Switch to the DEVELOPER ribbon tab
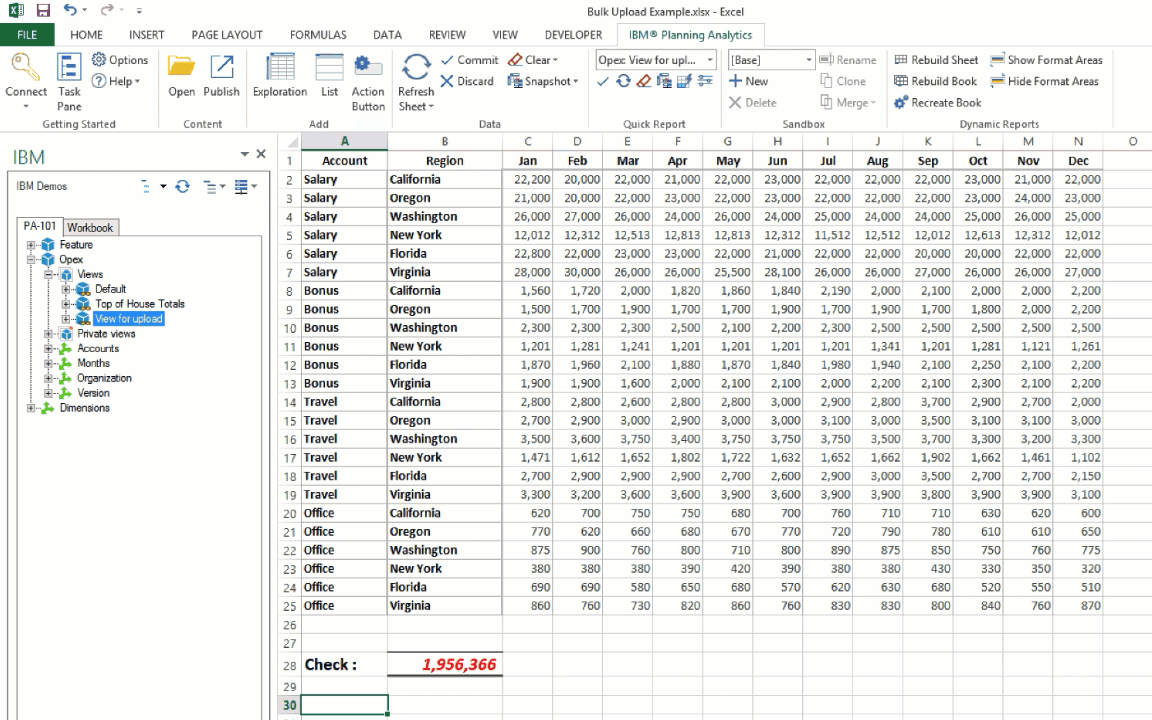 pyautogui.click(x=573, y=35)
